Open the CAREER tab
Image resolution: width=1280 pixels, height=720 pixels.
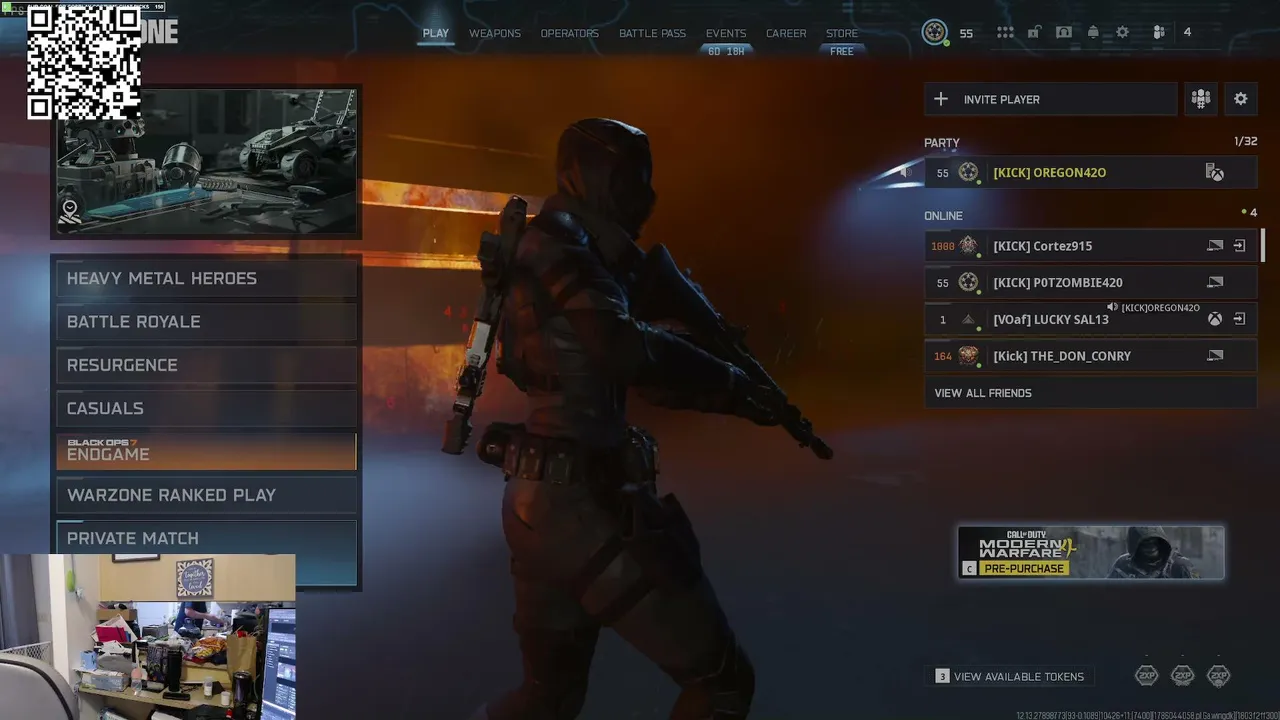tap(786, 33)
